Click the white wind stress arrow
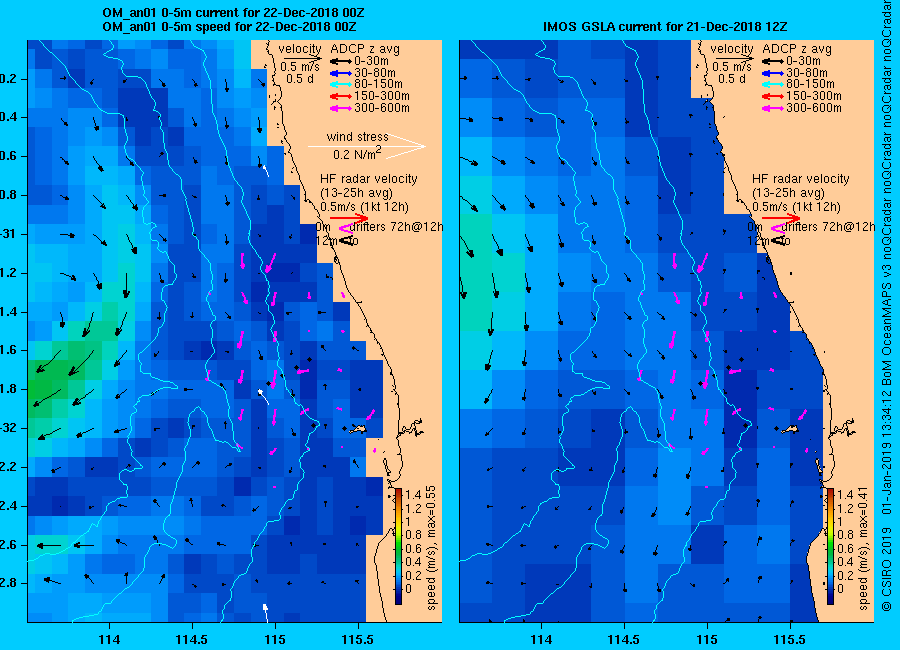The width and height of the screenshot is (900, 650). 367,146
